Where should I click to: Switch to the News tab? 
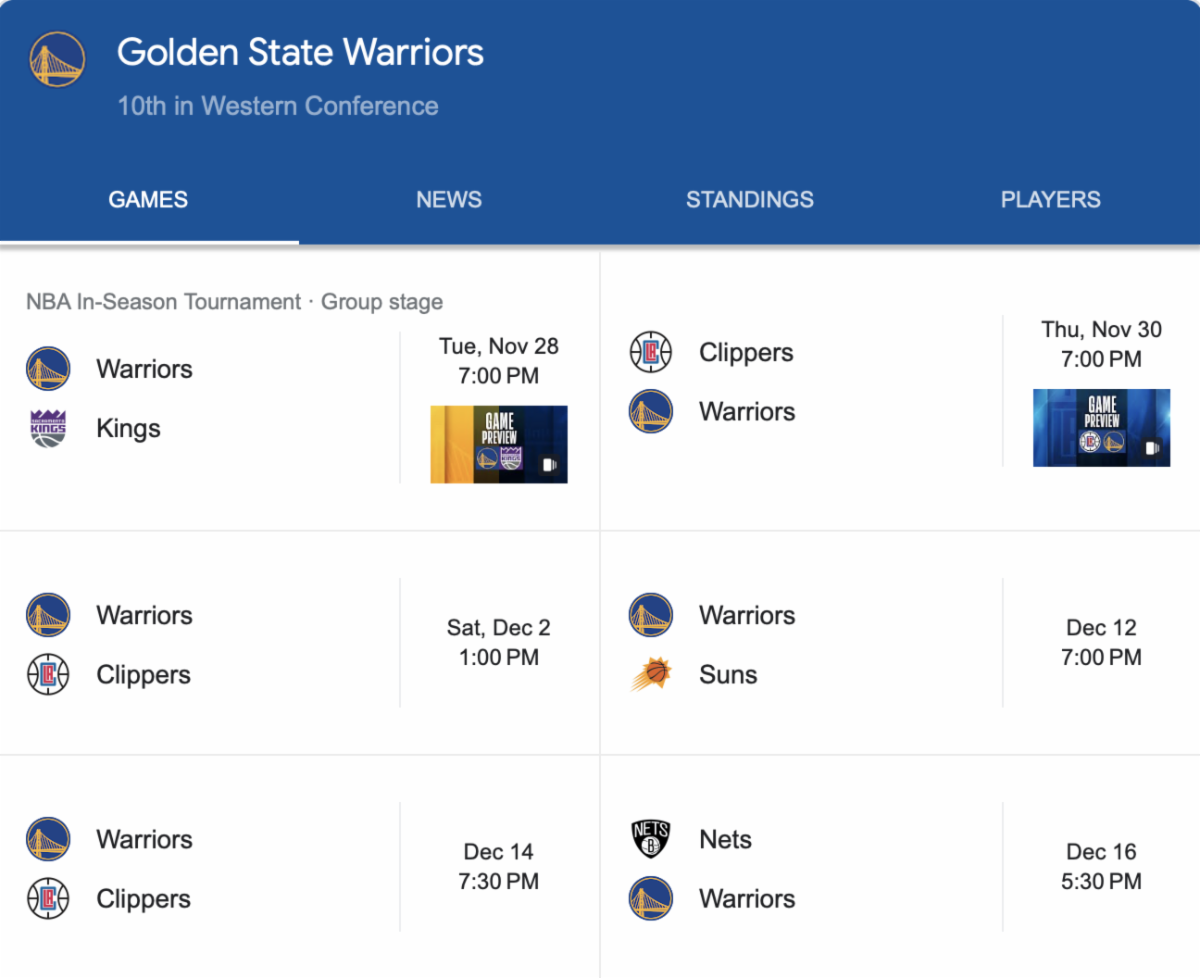(x=449, y=199)
